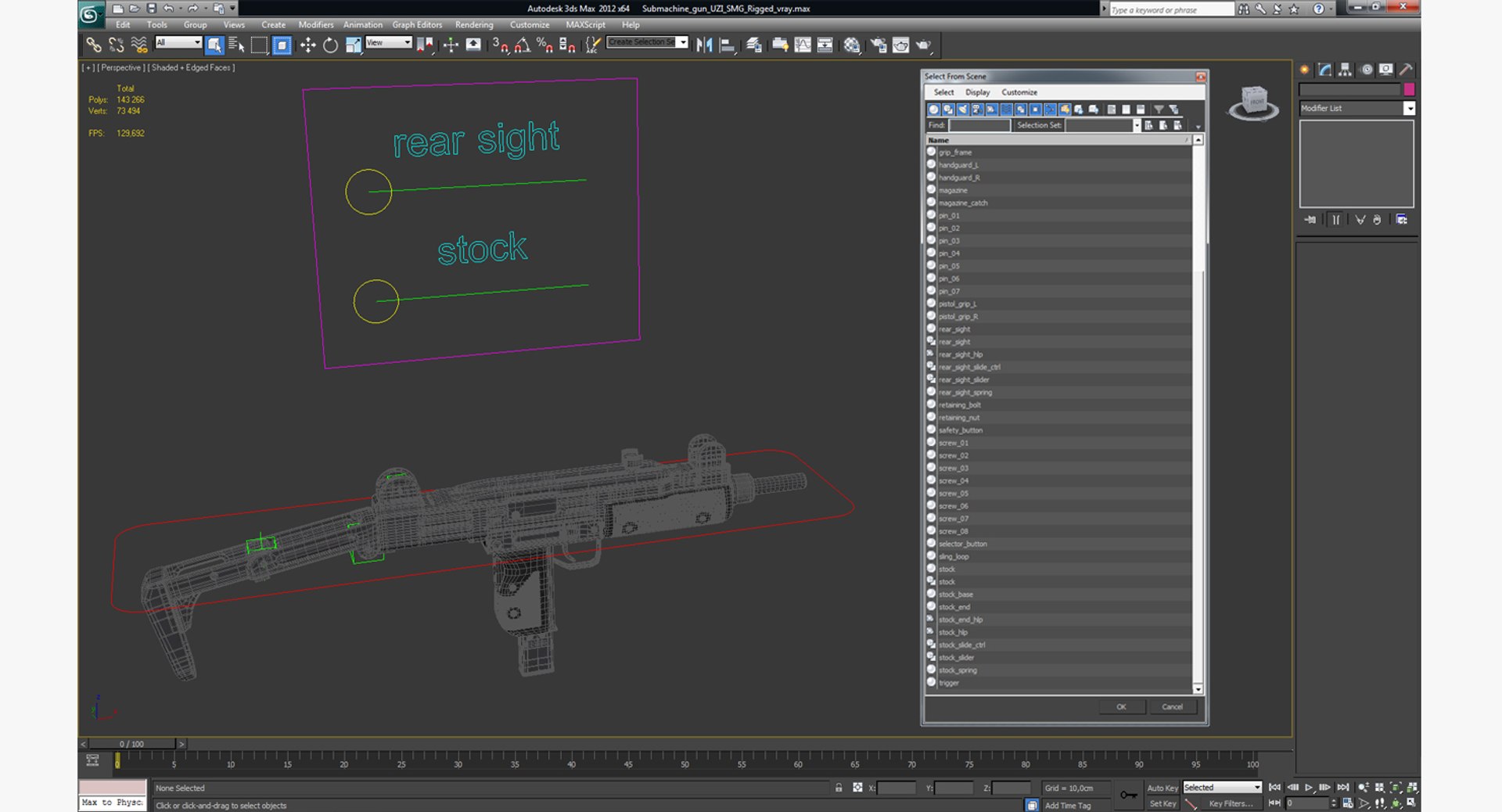Viewport: 1502px width, 812px height.
Task: Click the time slider 0 / 100
Action: pos(131,744)
